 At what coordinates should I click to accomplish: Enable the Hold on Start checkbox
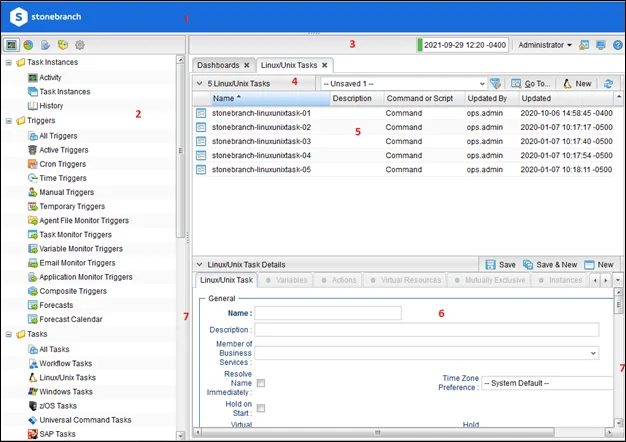[x=261, y=408]
